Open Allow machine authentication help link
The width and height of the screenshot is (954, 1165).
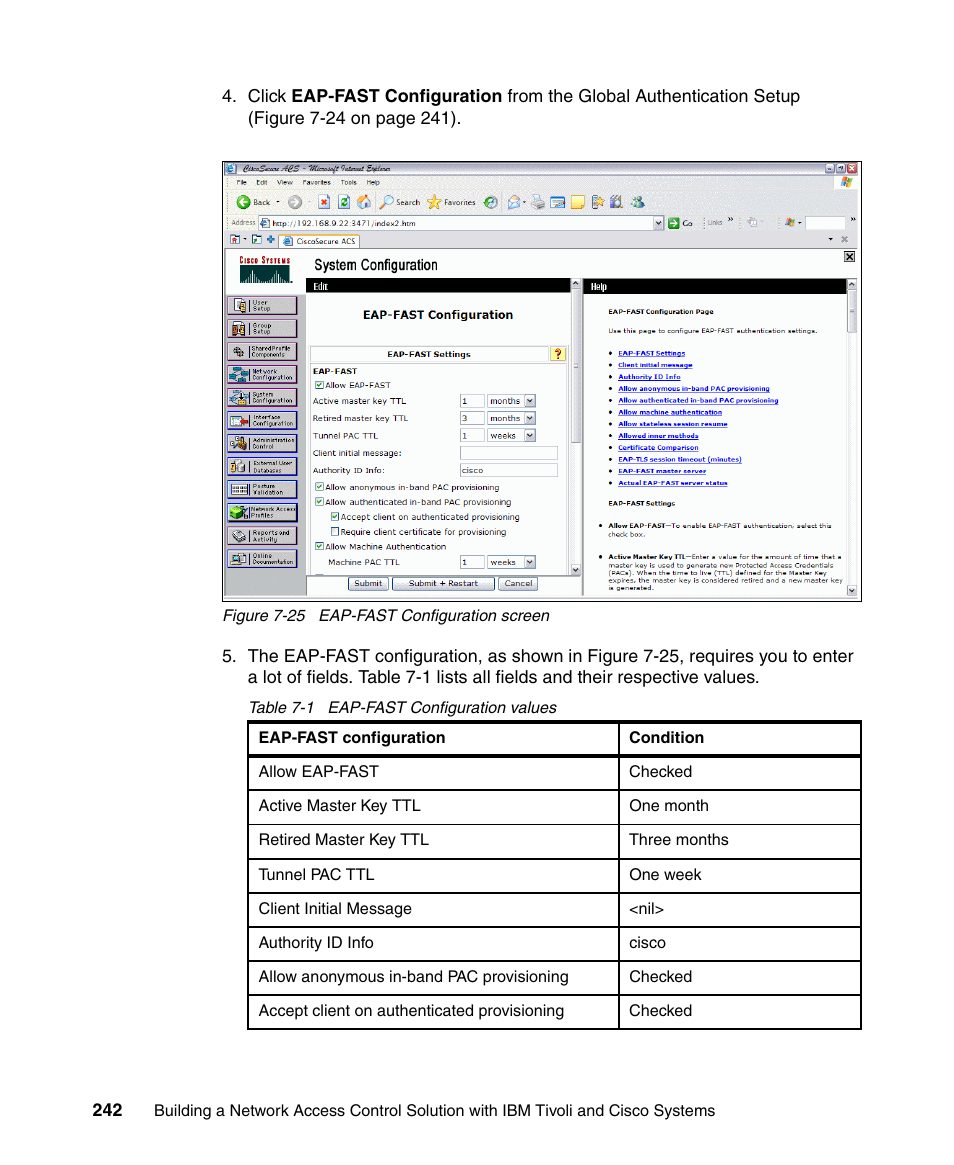point(670,412)
